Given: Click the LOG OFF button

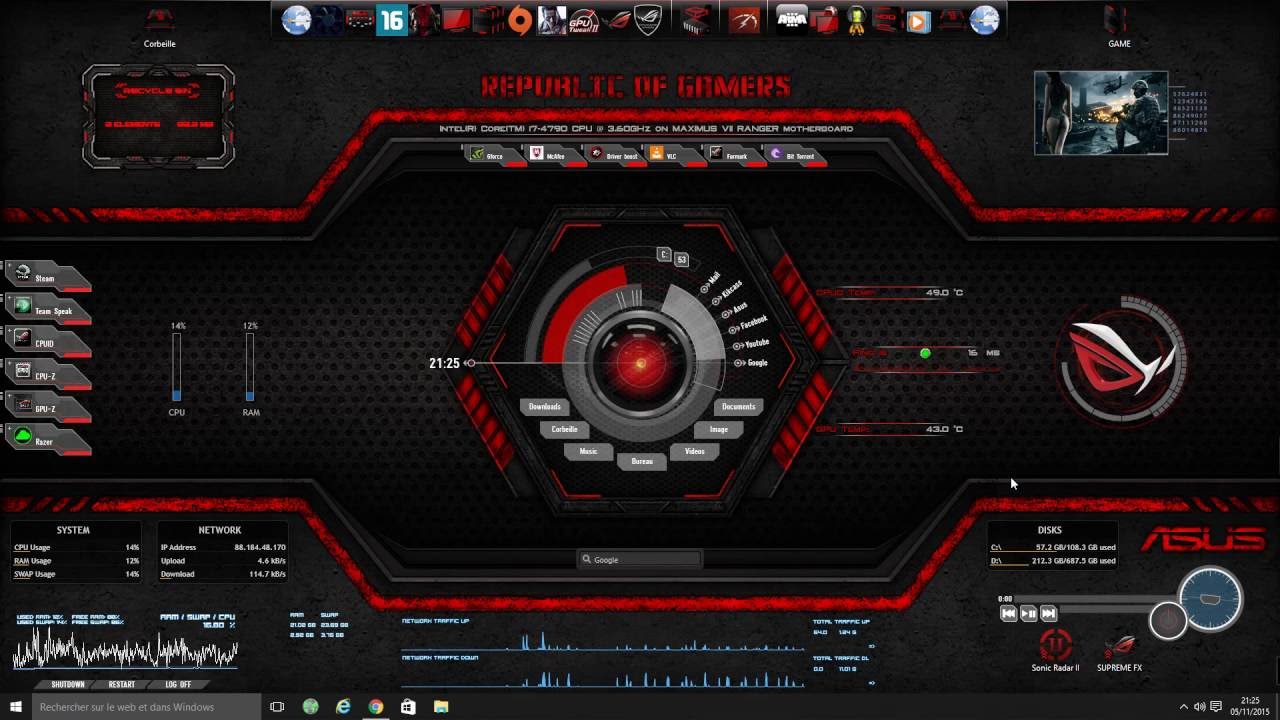Looking at the screenshot, I should pos(178,684).
